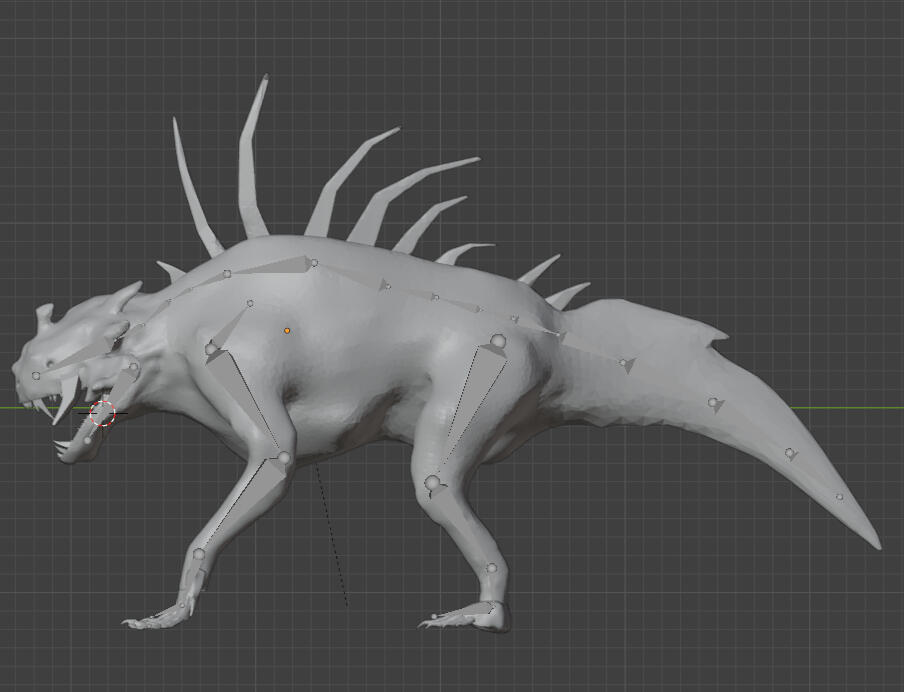Select the front shoulder joint sphere
Screen dimensions: 904x692
[211, 349]
